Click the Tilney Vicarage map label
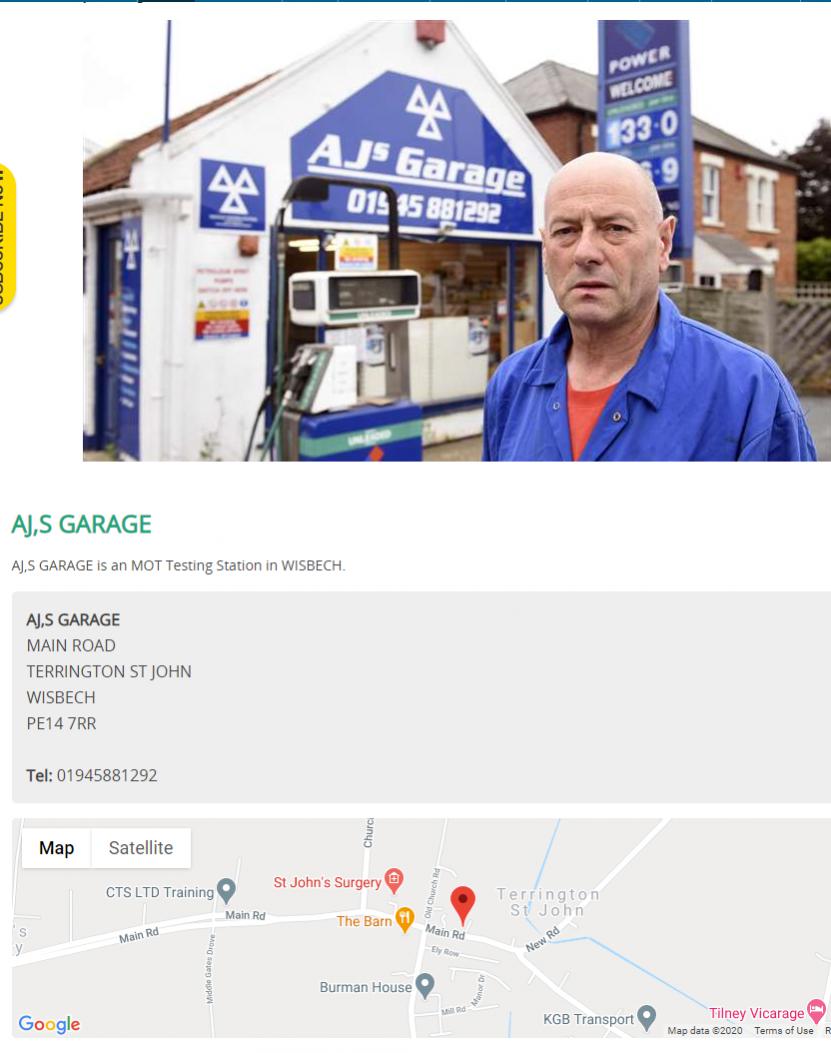 pos(756,1013)
